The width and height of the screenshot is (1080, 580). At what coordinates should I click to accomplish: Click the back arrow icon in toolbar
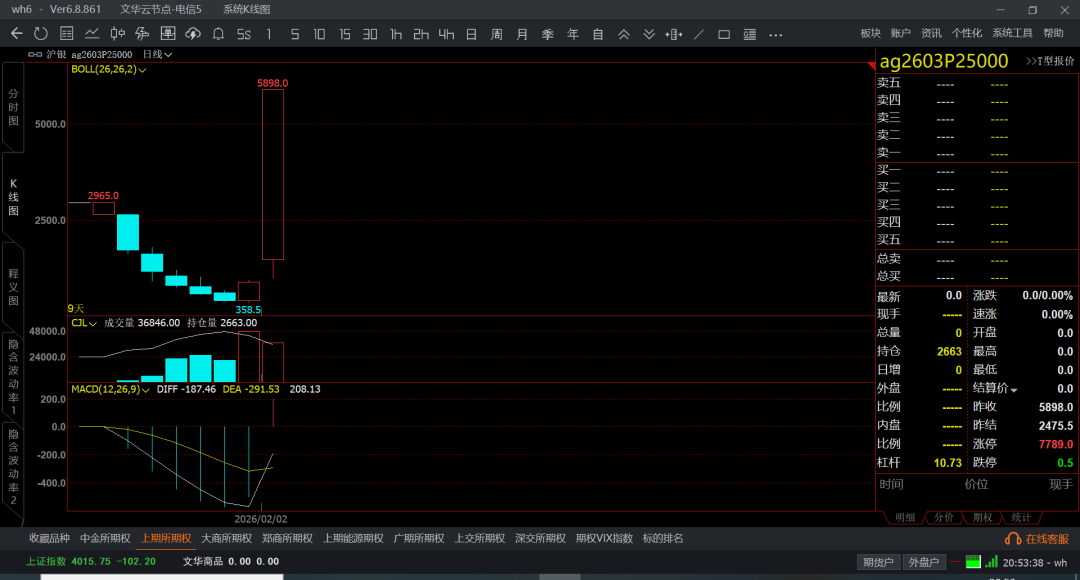(x=17, y=34)
